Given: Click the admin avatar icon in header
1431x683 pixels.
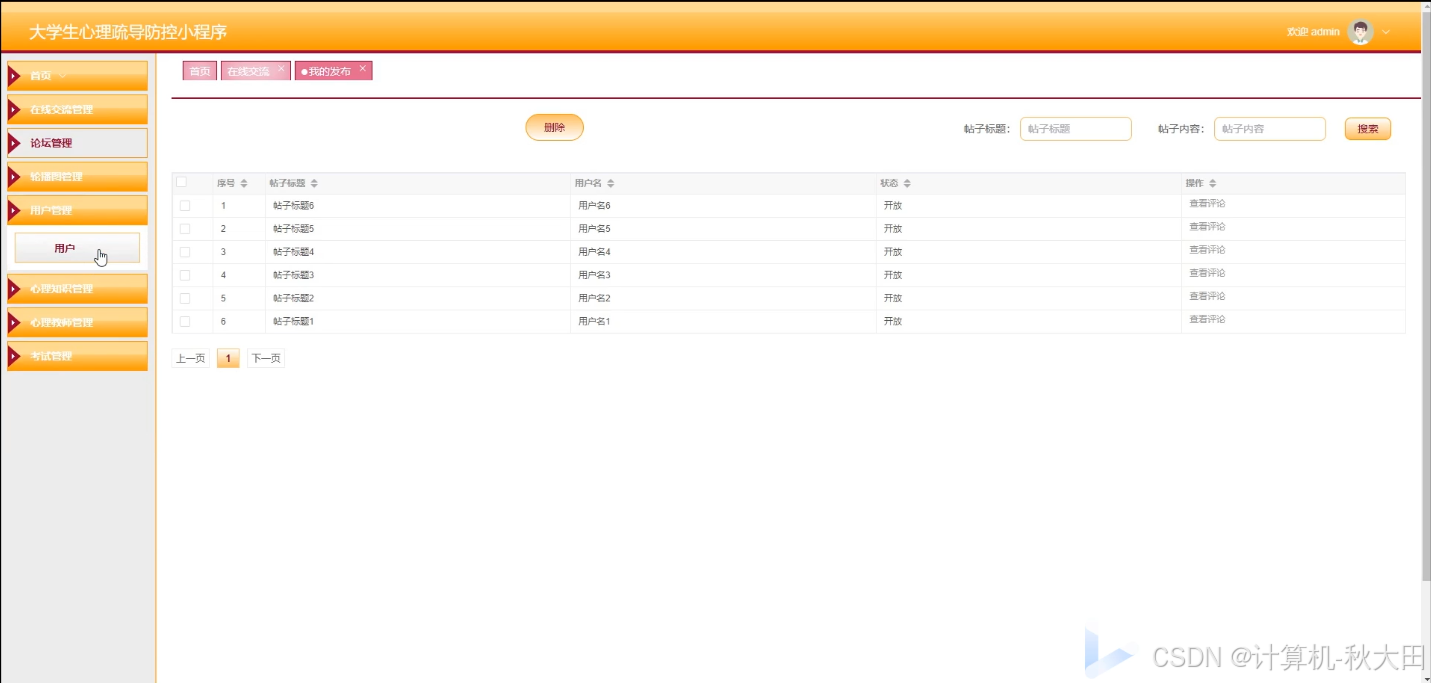Looking at the screenshot, I should click(1360, 32).
